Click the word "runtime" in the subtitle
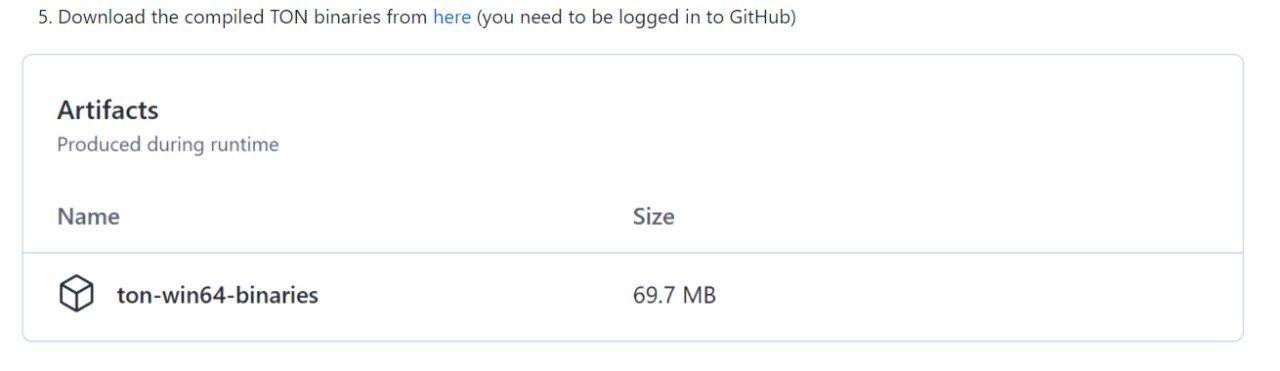1280x371 pixels. point(243,145)
